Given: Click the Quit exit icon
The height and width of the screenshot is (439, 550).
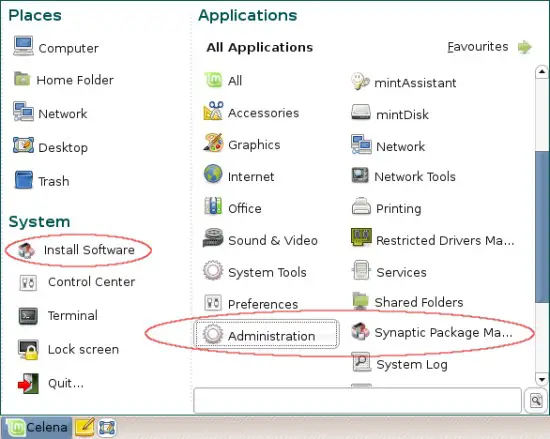Looking at the screenshot, I should (28, 383).
